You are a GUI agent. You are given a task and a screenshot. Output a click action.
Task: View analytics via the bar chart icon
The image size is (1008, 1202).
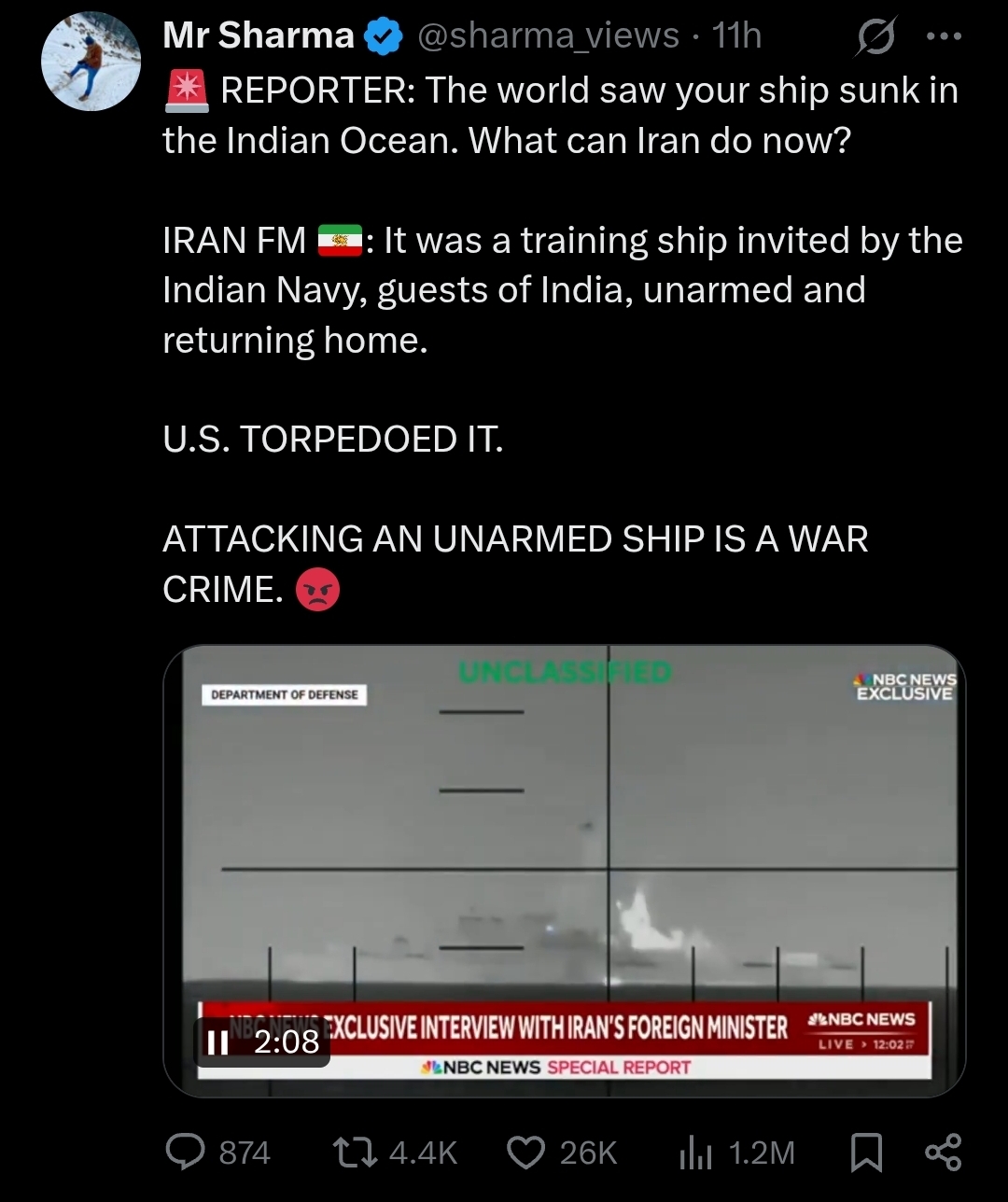tap(696, 1153)
